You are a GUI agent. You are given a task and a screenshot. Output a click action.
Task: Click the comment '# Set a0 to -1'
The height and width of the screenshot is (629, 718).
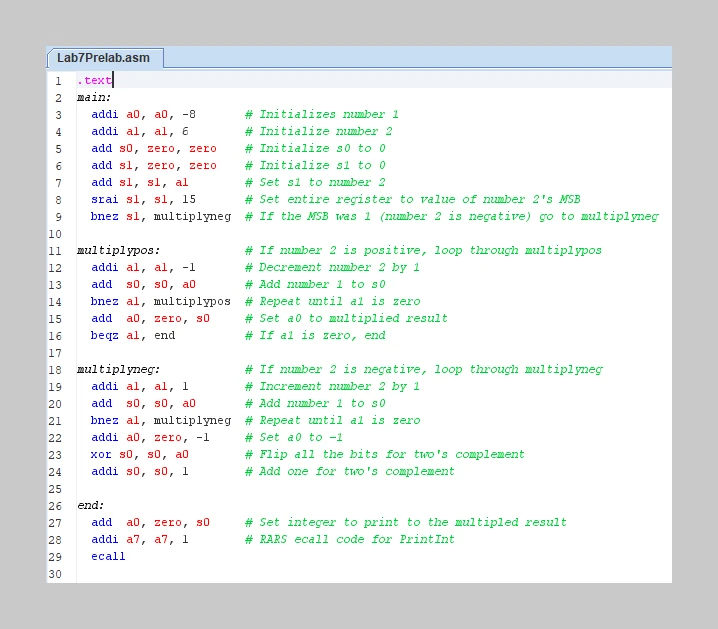coord(294,437)
